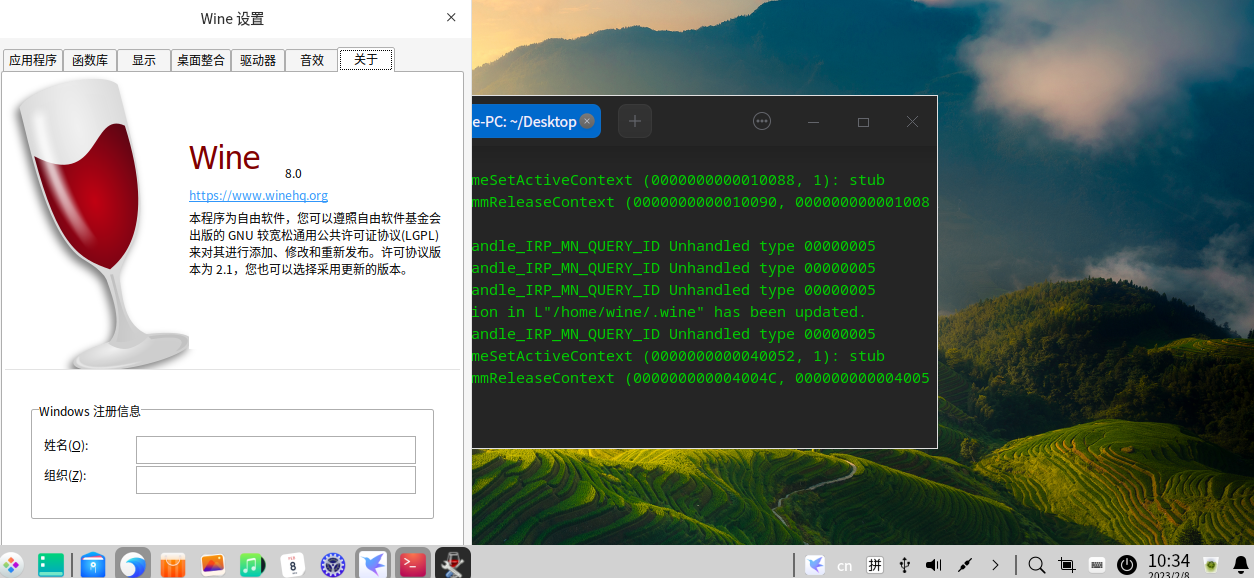Open the winehq.org link
Image resolution: width=1254 pixels, height=578 pixels.
(258, 195)
